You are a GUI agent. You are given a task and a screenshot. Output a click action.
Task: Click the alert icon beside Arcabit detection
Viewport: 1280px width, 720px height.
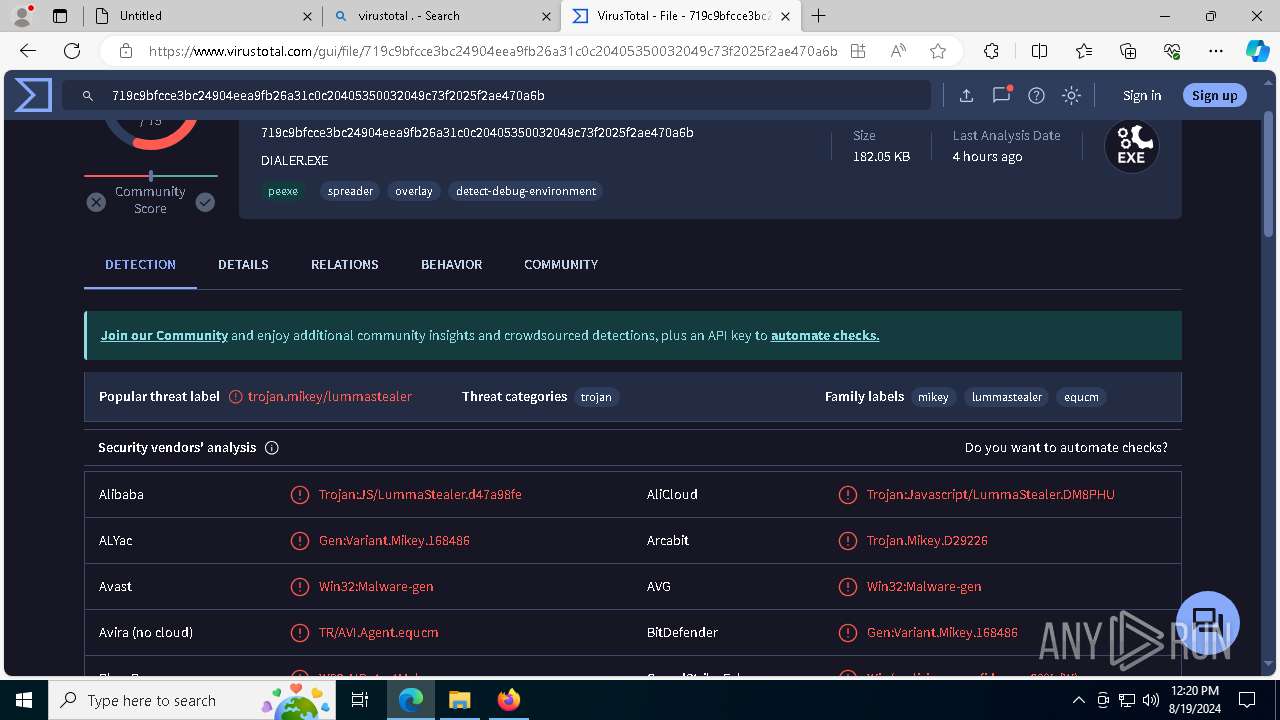point(847,540)
